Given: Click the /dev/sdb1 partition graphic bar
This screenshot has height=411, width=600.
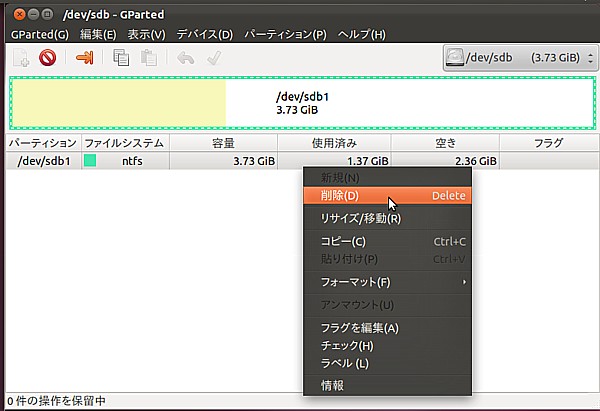Looking at the screenshot, I should 303,103.
